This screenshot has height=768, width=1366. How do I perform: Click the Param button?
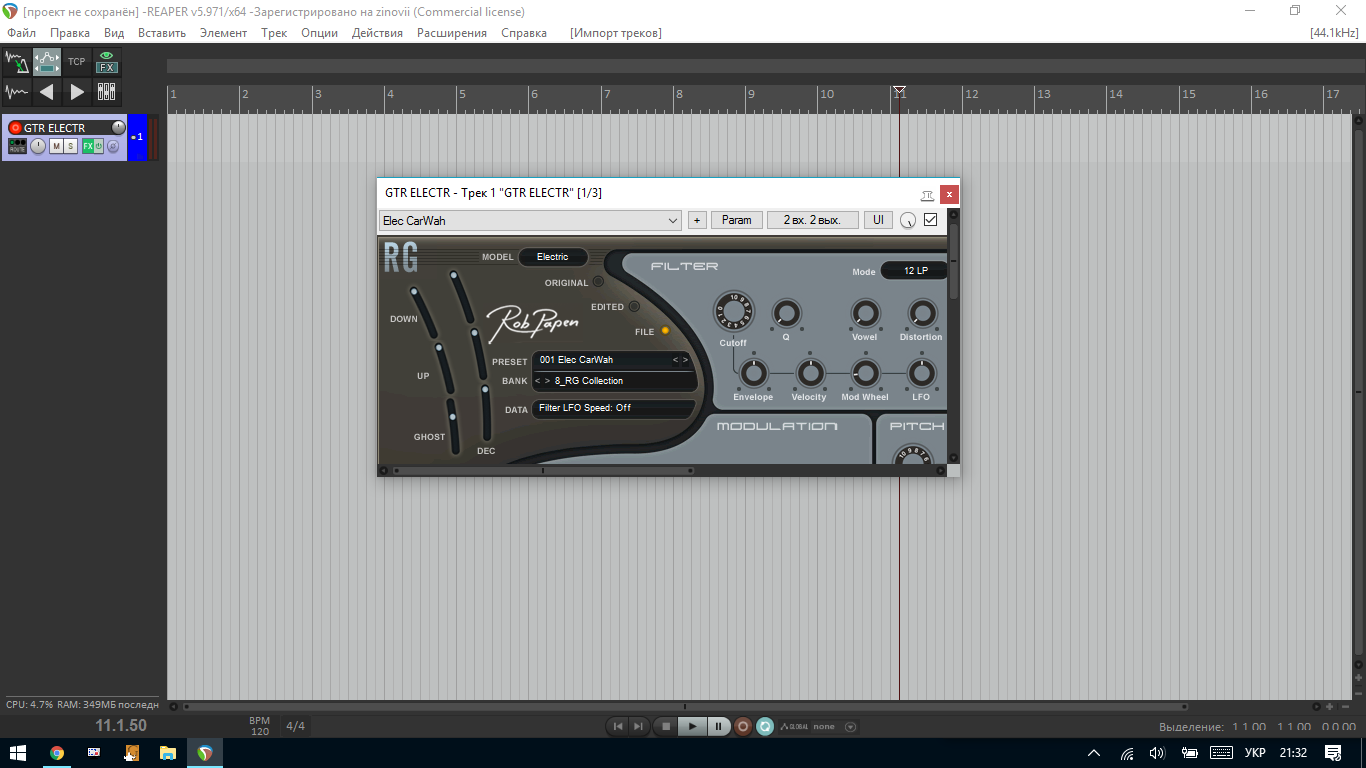coord(737,220)
